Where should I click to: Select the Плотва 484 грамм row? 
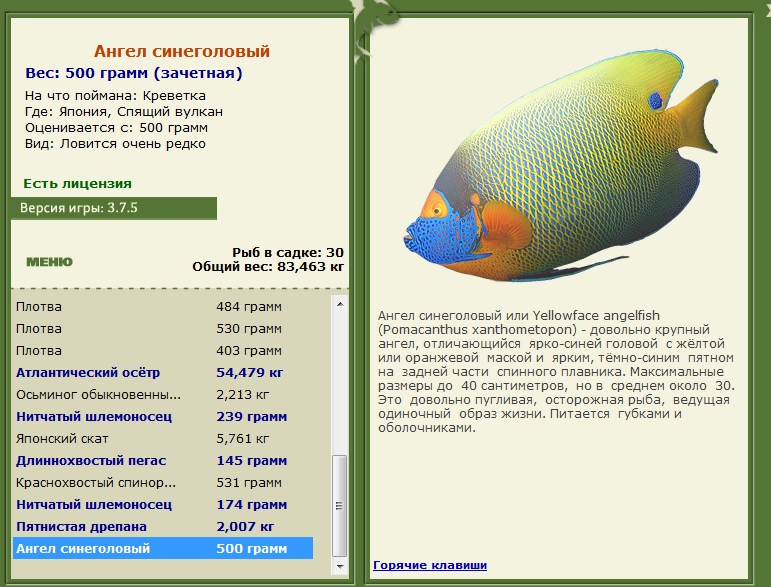(x=163, y=306)
